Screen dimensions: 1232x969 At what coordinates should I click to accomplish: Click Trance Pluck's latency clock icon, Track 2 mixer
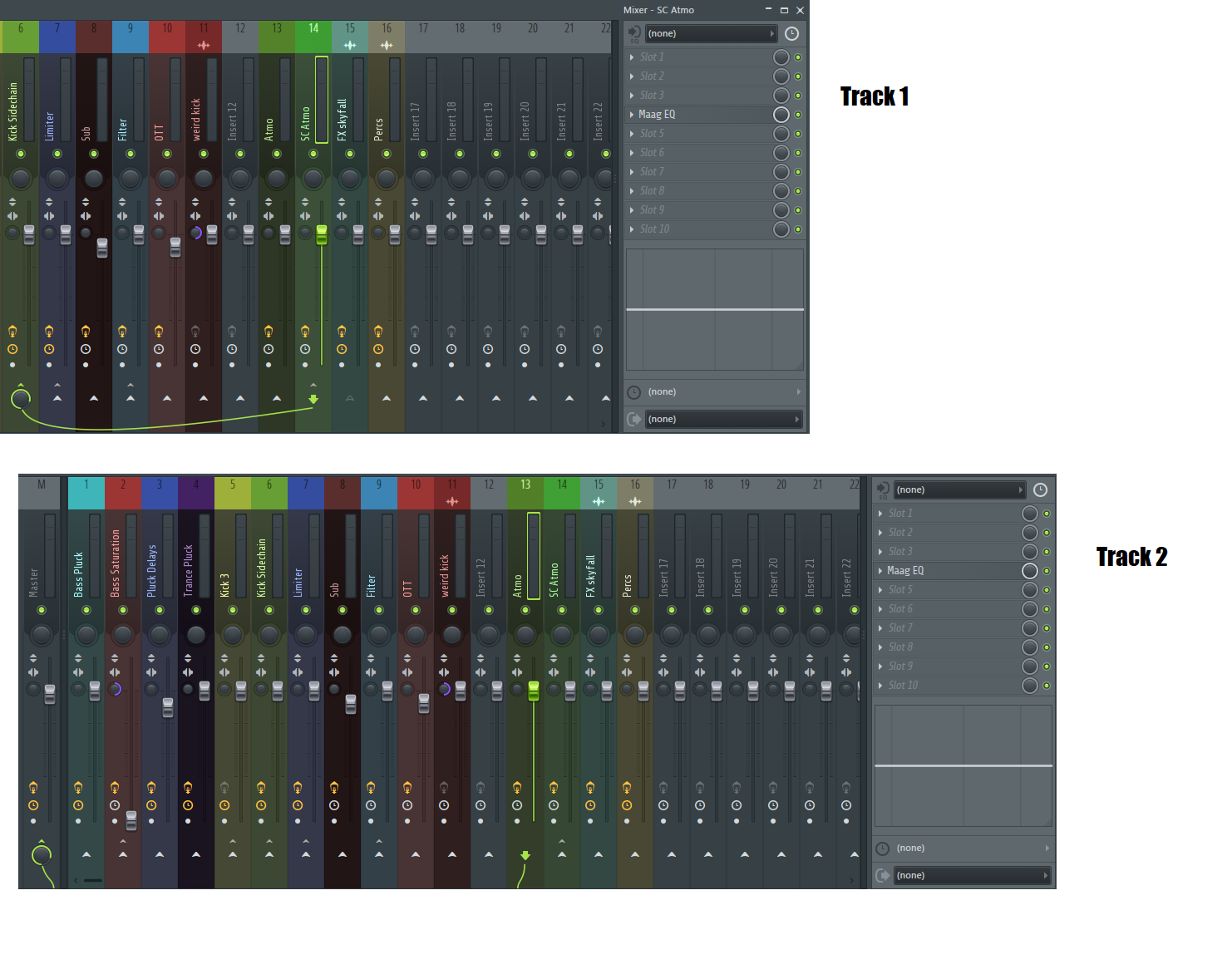(188, 805)
